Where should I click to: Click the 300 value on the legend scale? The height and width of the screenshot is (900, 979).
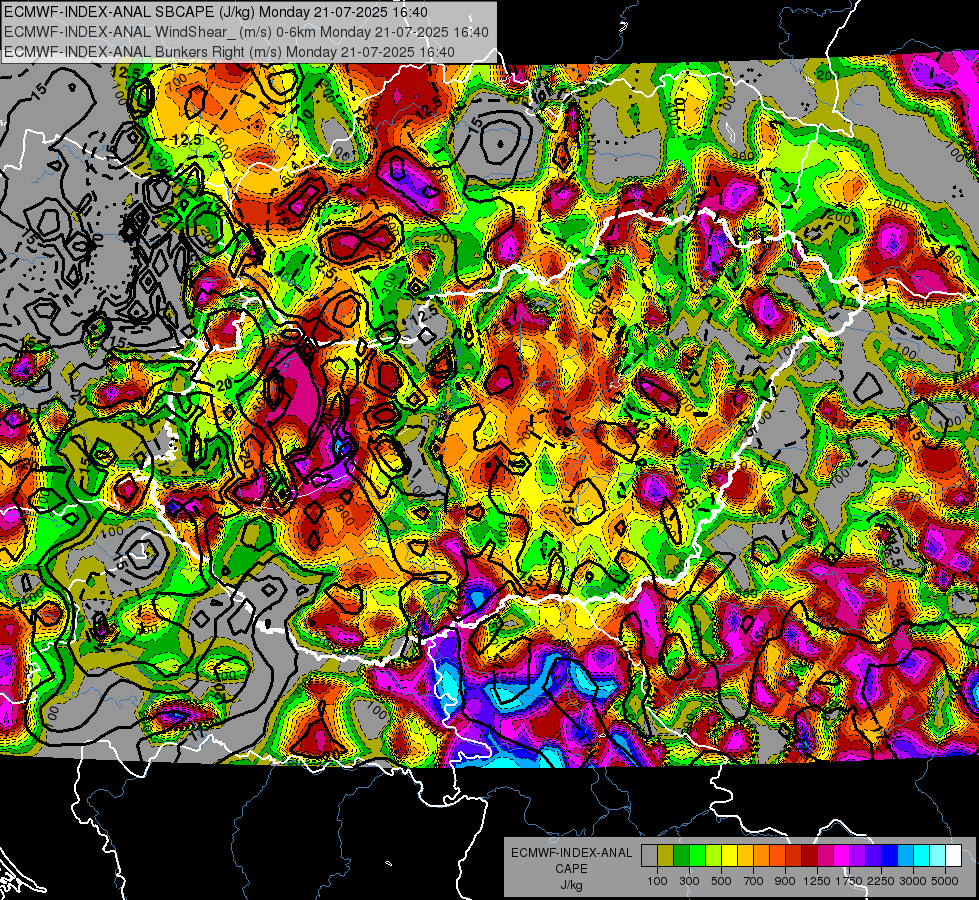coord(689,881)
